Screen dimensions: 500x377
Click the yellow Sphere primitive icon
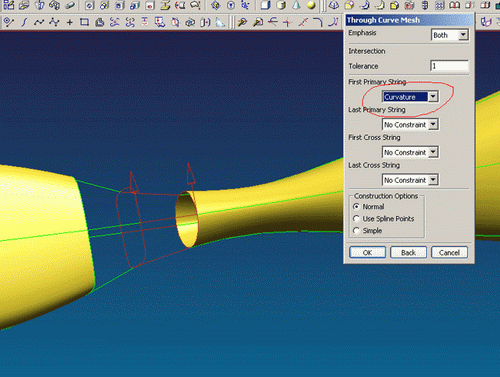[x=311, y=5]
